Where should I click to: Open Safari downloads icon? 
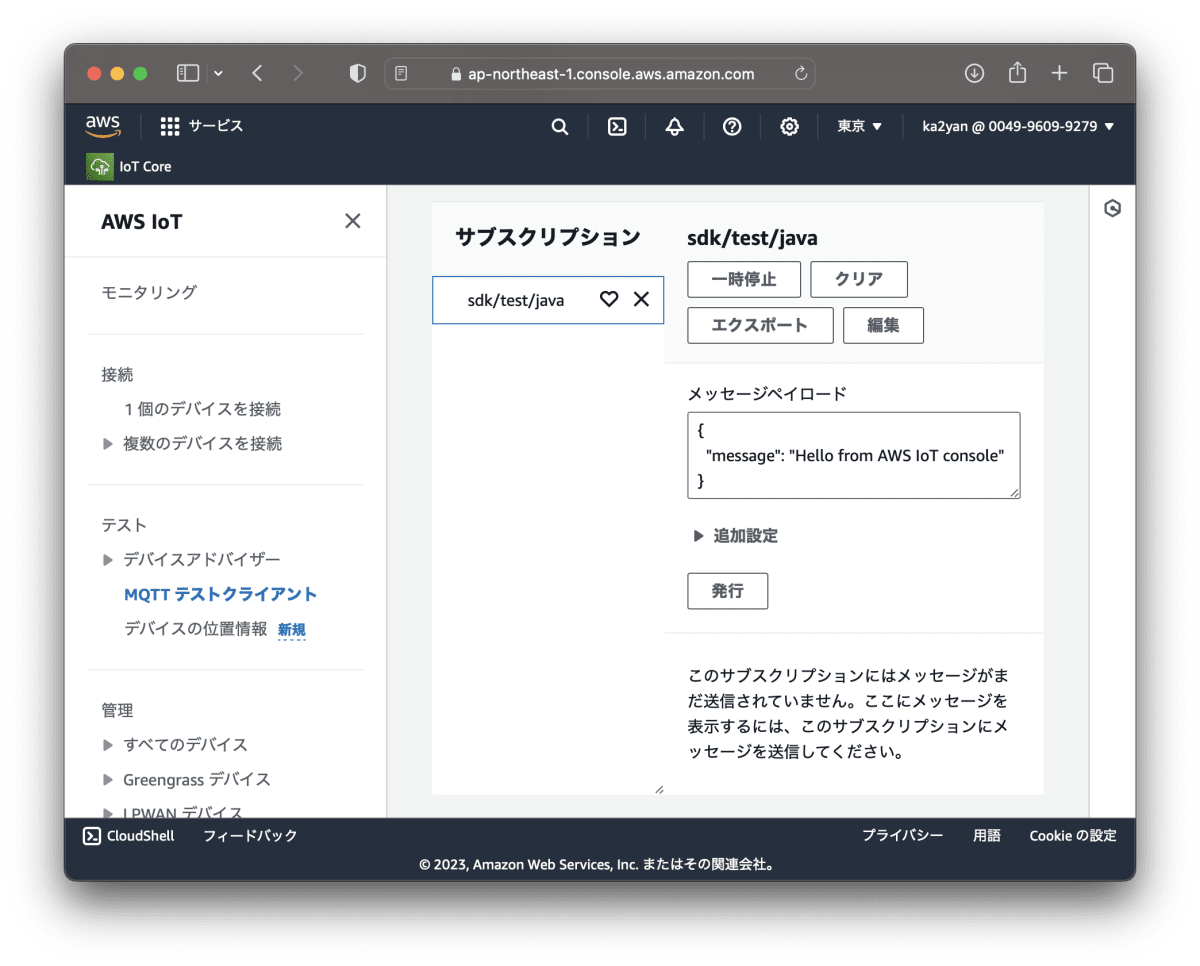click(974, 73)
